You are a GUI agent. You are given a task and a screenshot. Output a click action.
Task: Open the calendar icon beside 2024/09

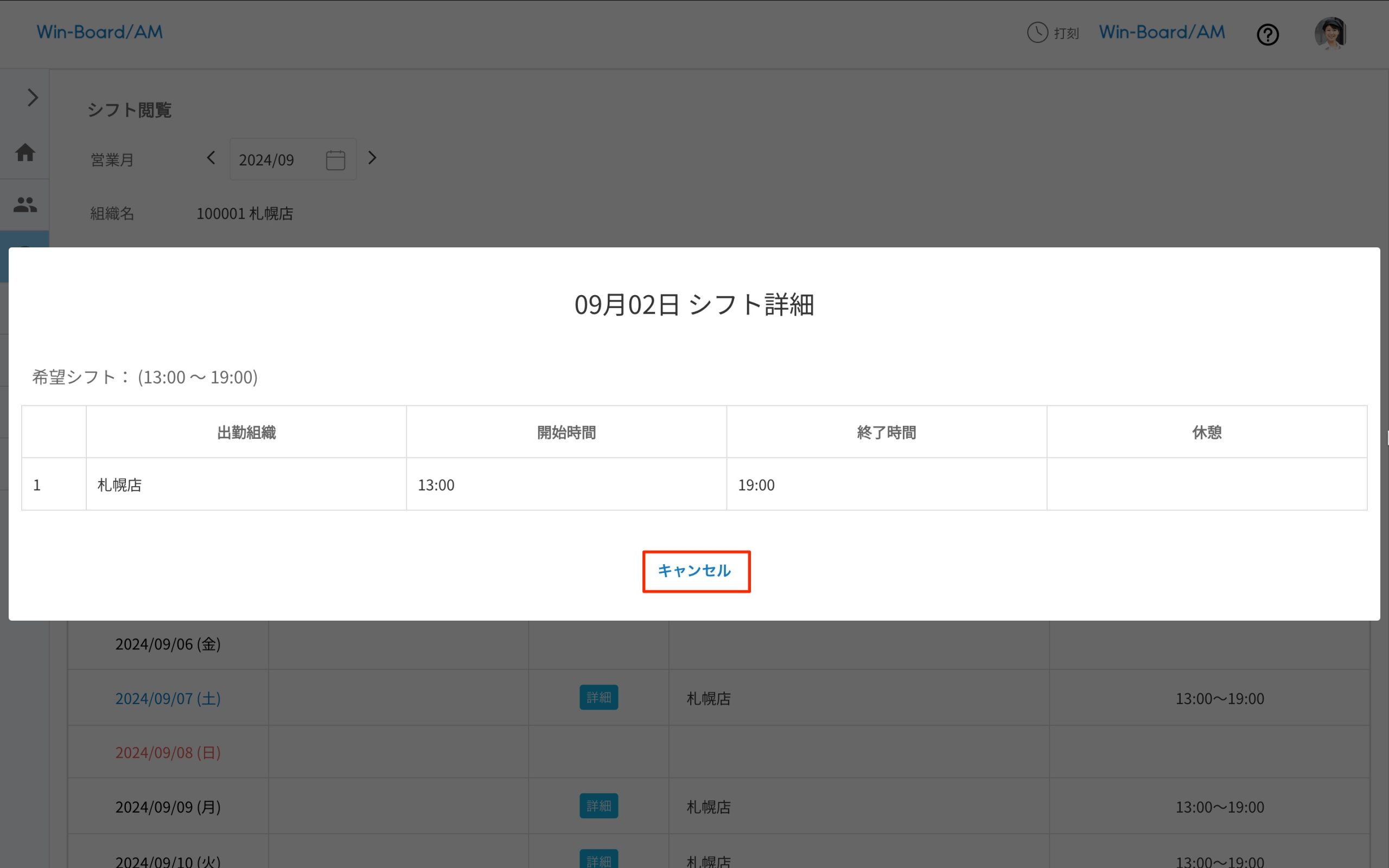335,159
